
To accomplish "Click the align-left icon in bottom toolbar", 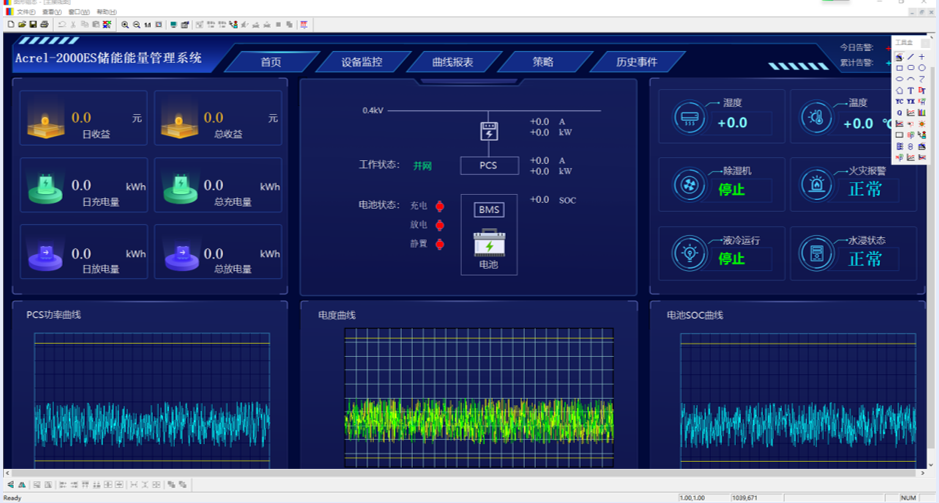I will [63, 484].
